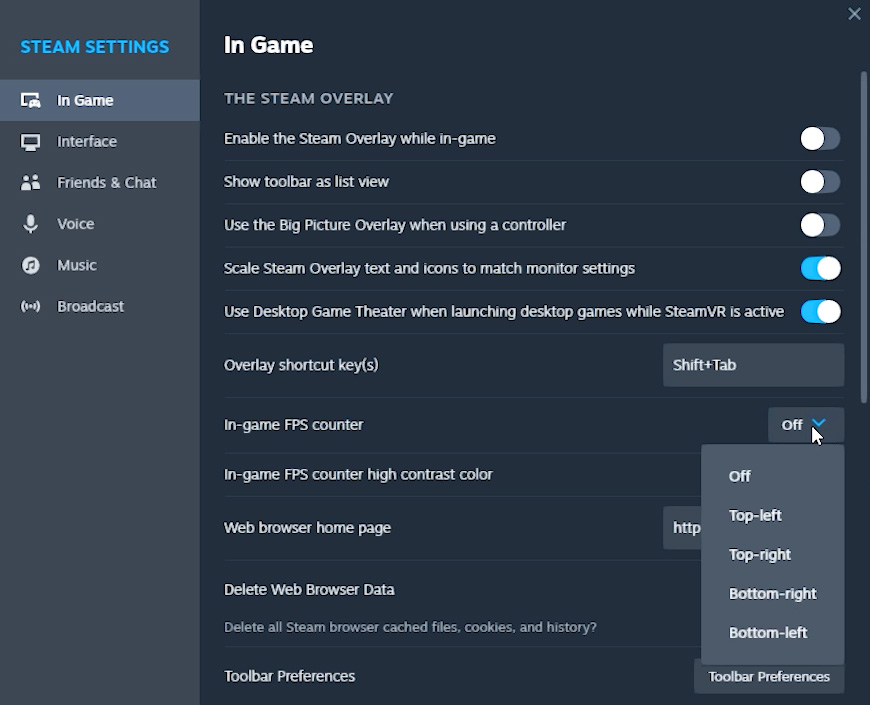
Task: Disable Scale Steam Overlay text toggle
Action: tap(820, 268)
